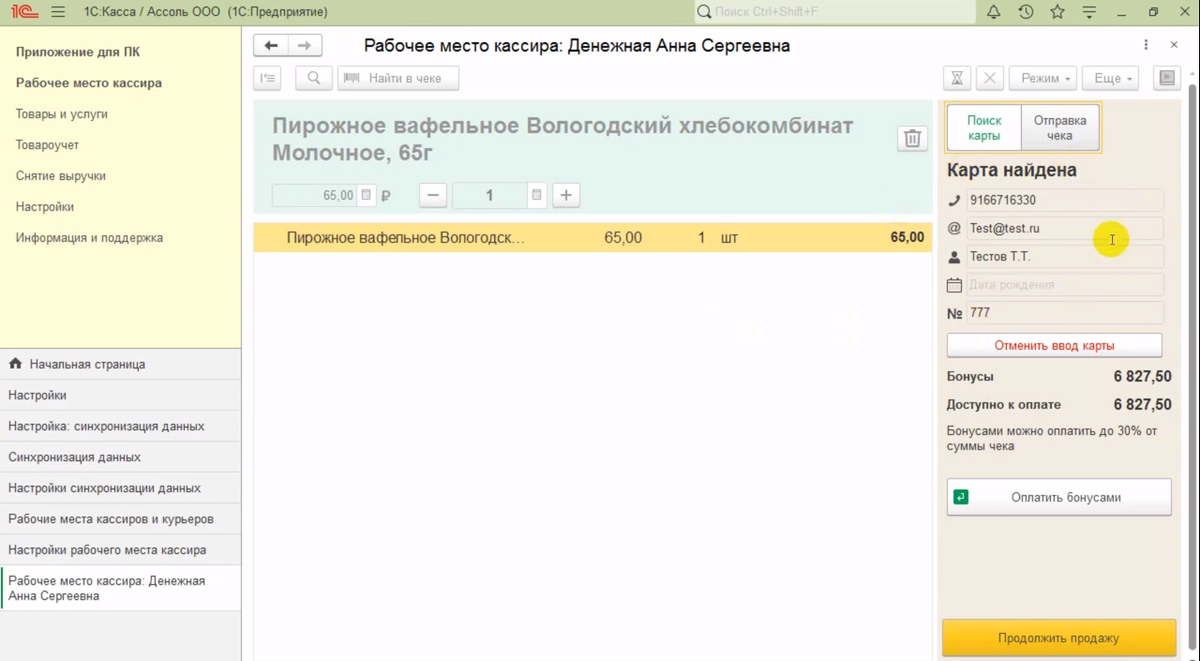The height and width of the screenshot is (661, 1200).
Task: Switch to Начальная страница tab
Action: (x=120, y=364)
